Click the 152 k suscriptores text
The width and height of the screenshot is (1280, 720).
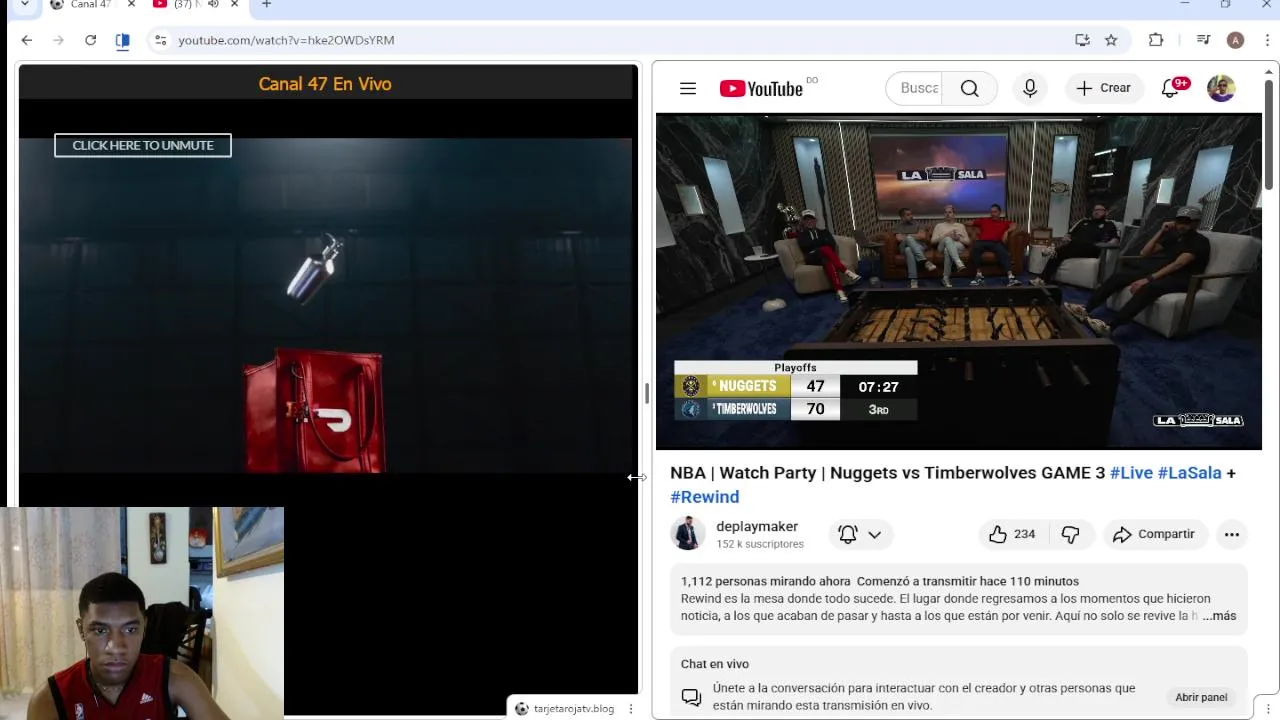pyautogui.click(x=760, y=544)
